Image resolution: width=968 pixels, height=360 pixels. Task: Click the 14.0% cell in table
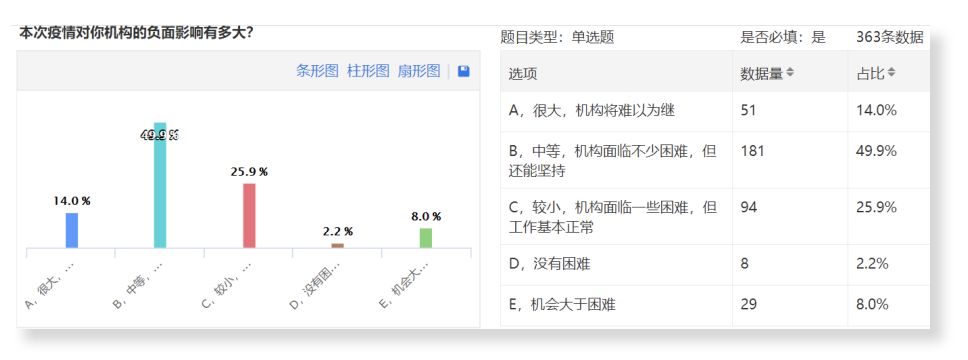point(876,111)
